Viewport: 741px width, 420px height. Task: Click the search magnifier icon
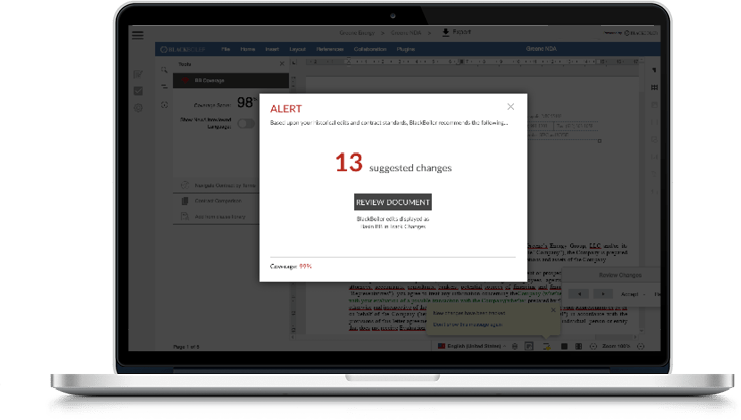point(164,70)
